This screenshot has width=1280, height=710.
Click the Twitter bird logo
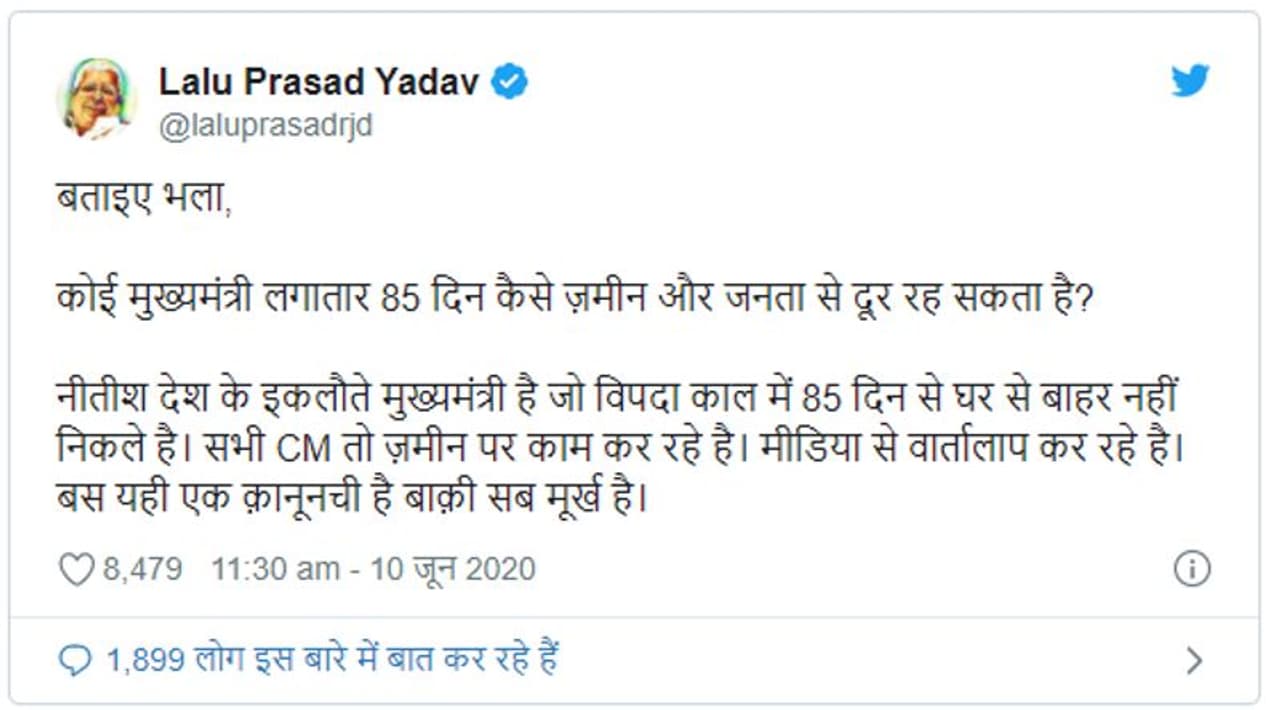coord(1190,81)
